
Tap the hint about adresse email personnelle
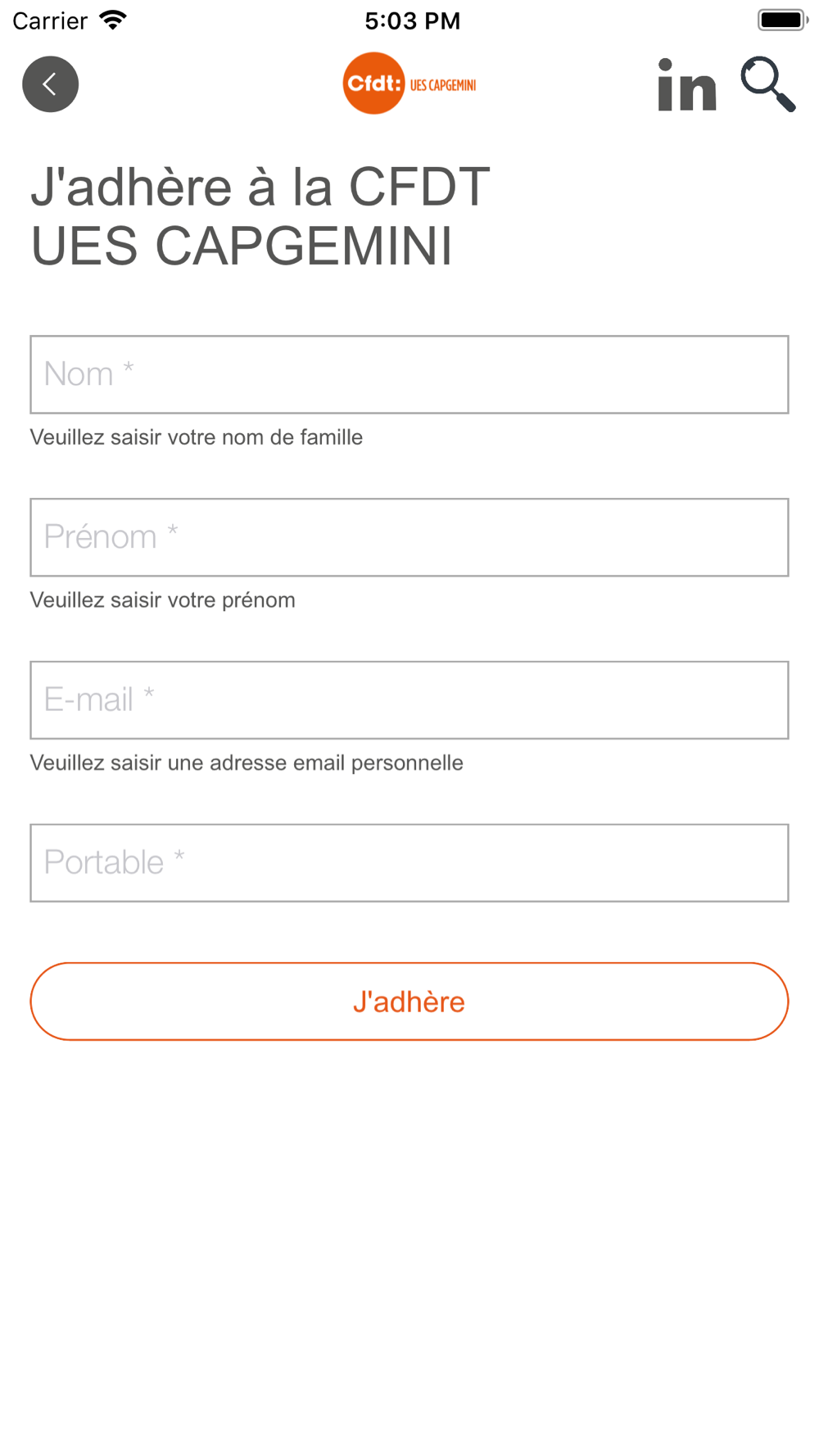click(x=247, y=763)
